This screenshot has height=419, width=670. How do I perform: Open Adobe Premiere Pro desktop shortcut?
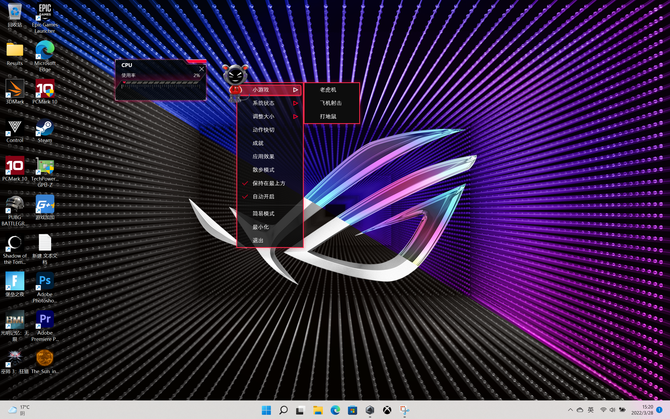point(44,321)
